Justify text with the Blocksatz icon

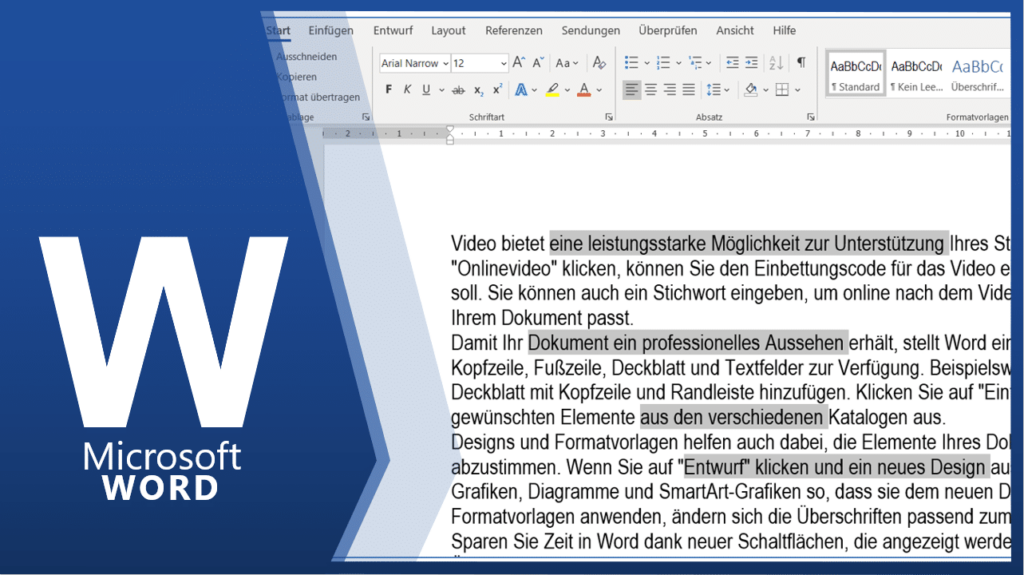click(689, 90)
